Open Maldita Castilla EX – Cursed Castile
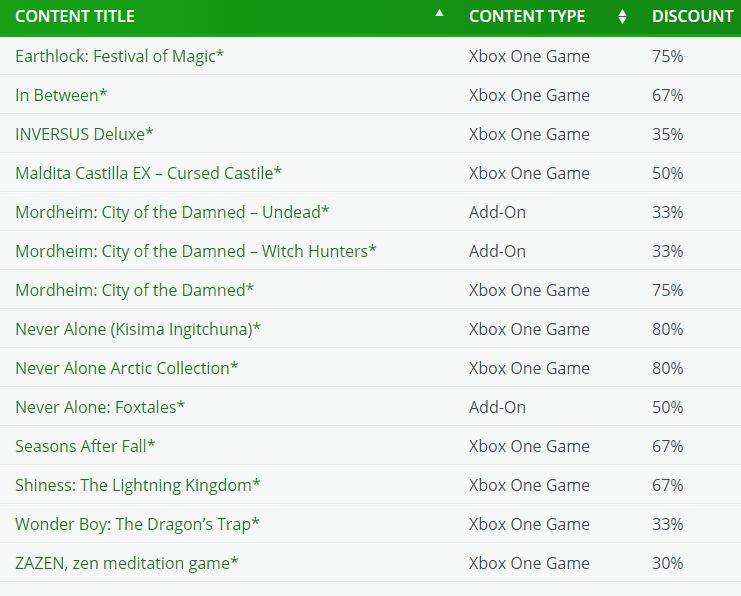Image resolution: width=741 pixels, height=596 pixels. (x=148, y=173)
